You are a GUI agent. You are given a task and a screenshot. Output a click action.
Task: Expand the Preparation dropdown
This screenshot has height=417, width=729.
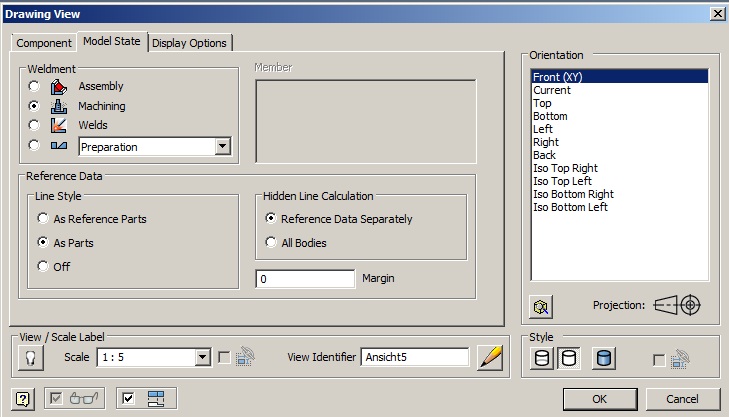click(x=222, y=147)
